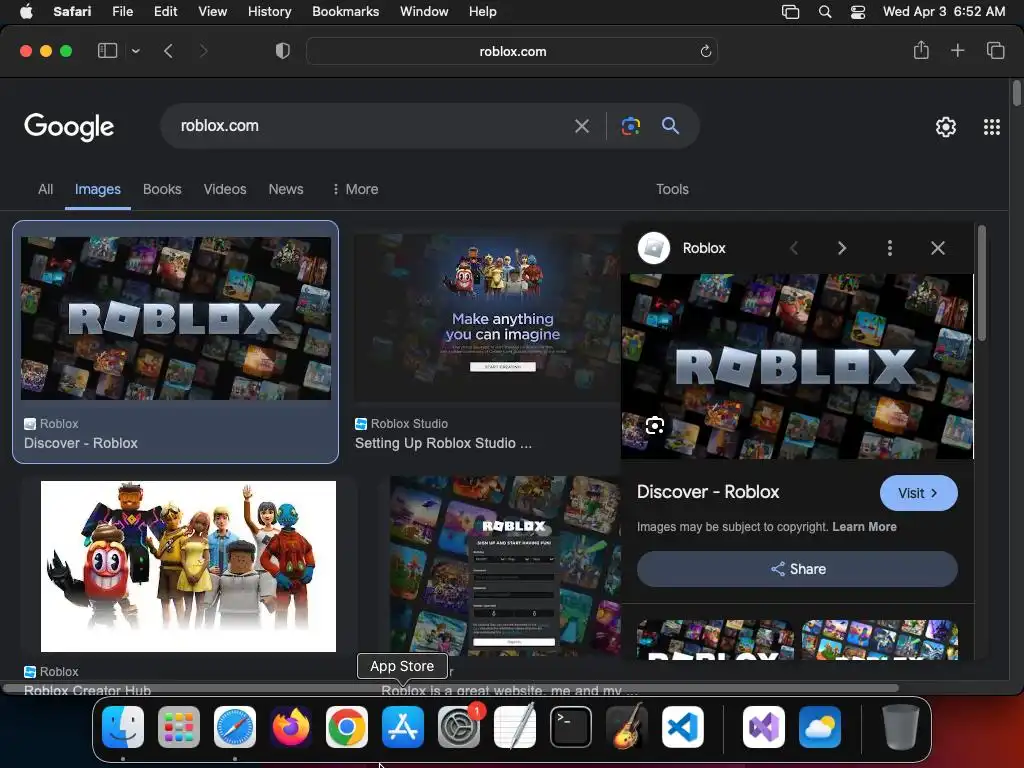This screenshot has width=1024, height=768.
Task: Open Control Center in the menu bar
Action: point(857,12)
